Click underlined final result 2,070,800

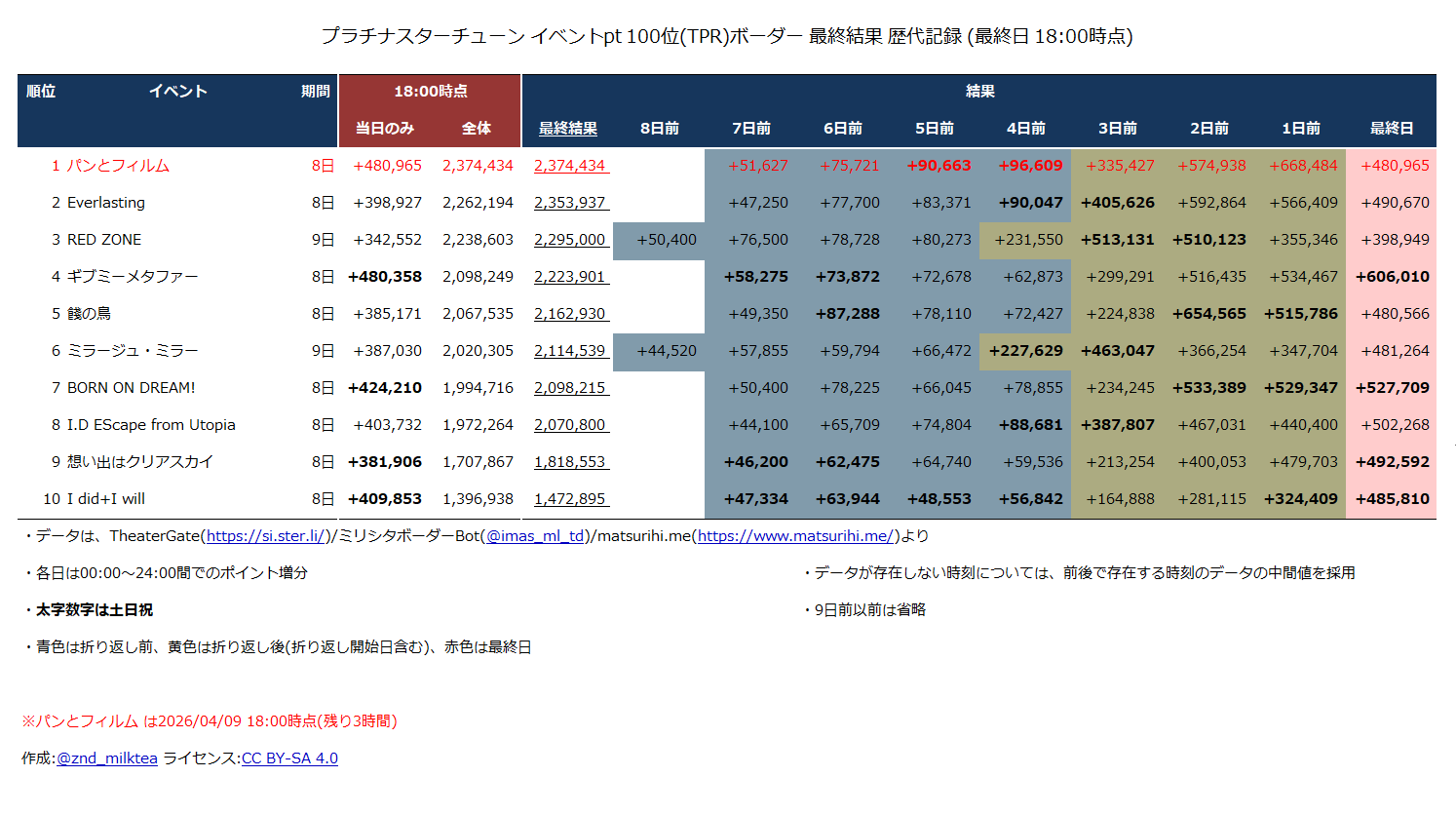(570, 425)
